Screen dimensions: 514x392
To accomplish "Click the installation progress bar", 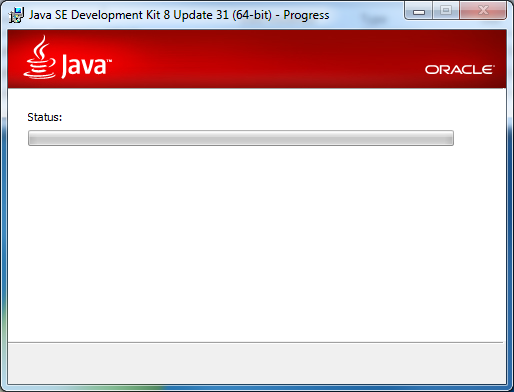I will click(x=241, y=138).
